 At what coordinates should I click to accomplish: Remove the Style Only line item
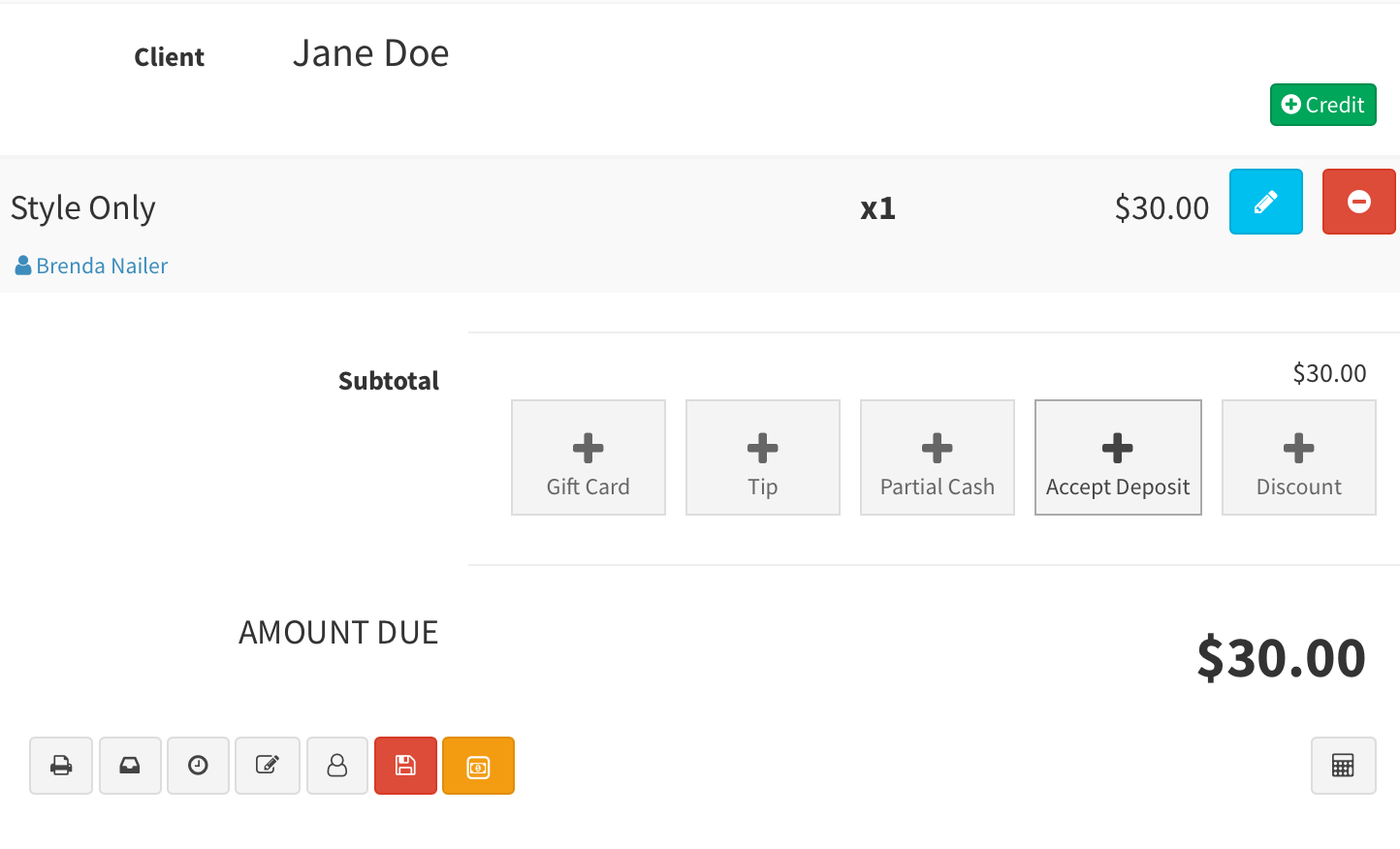(1358, 202)
